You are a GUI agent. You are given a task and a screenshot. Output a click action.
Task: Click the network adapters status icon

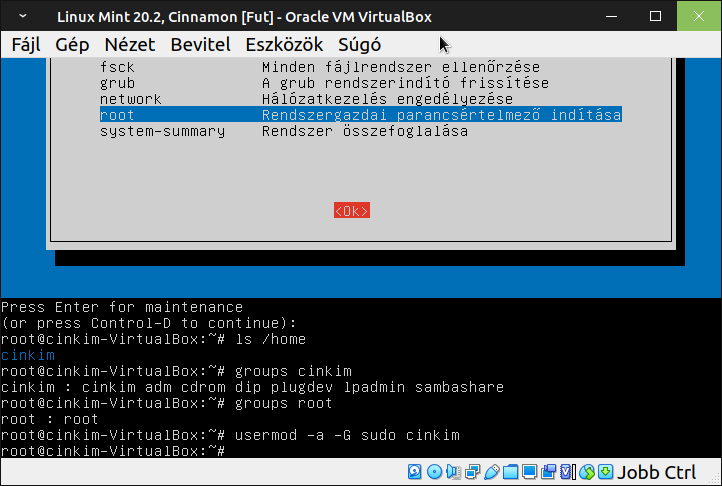[x=472, y=472]
